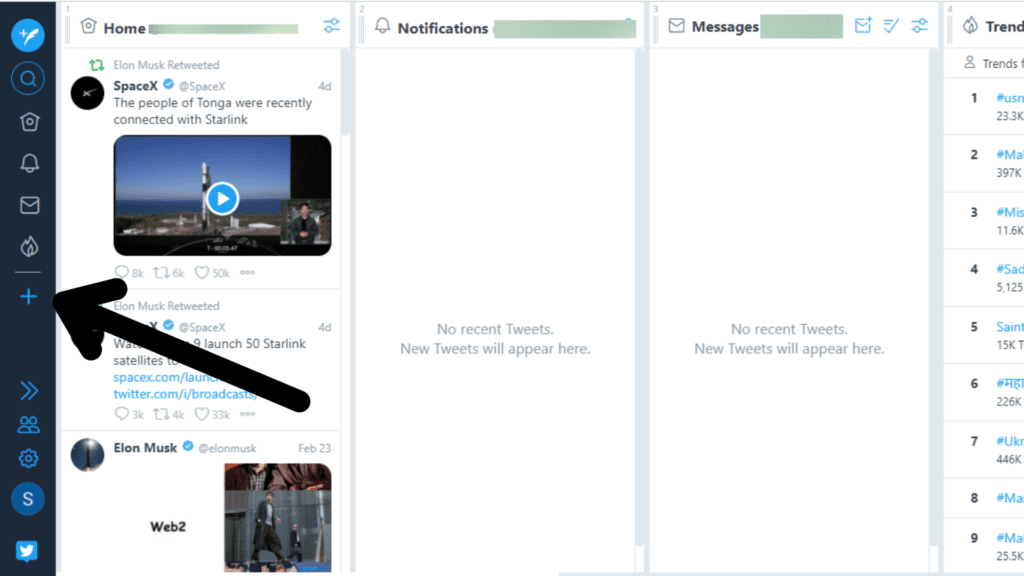The height and width of the screenshot is (576, 1024).
Task: Open trend number 7 with 446K tweets
Action: (x=1010, y=441)
